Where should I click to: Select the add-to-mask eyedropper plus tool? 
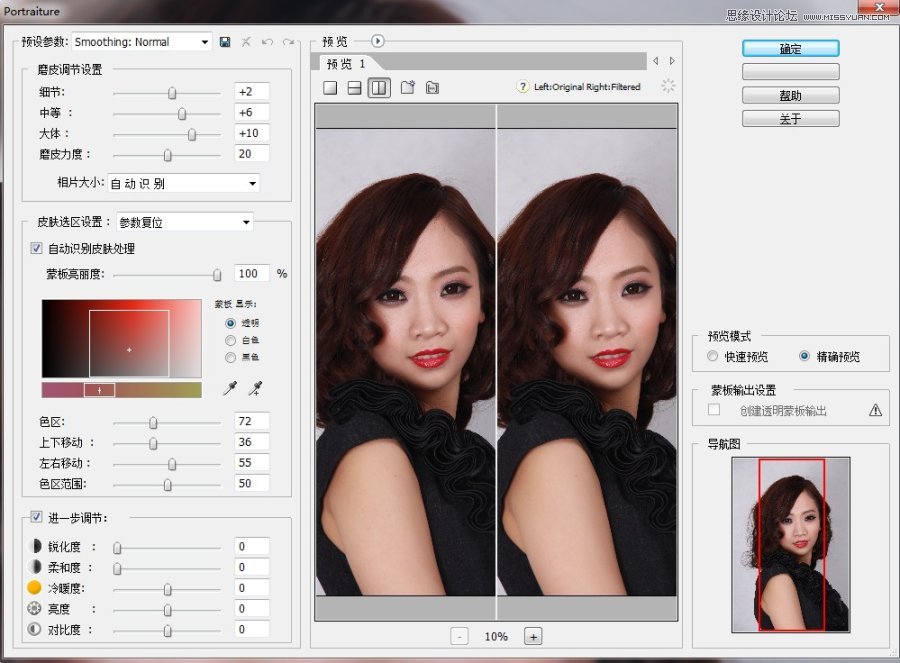tap(255, 388)
